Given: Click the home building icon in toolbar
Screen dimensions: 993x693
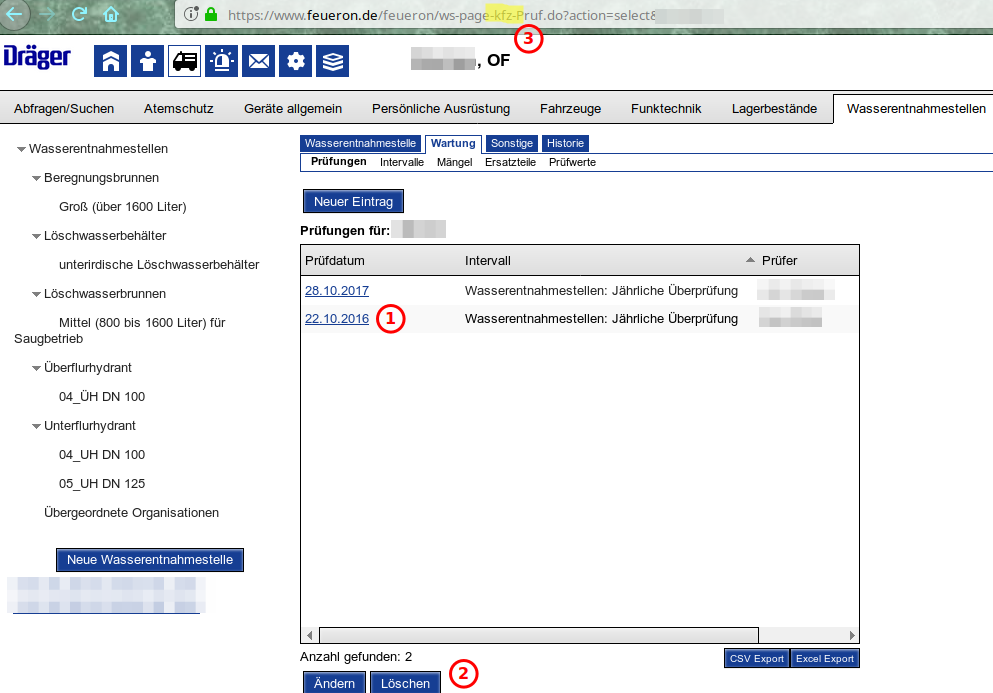Looking at the screenshot, I should 110,61.
